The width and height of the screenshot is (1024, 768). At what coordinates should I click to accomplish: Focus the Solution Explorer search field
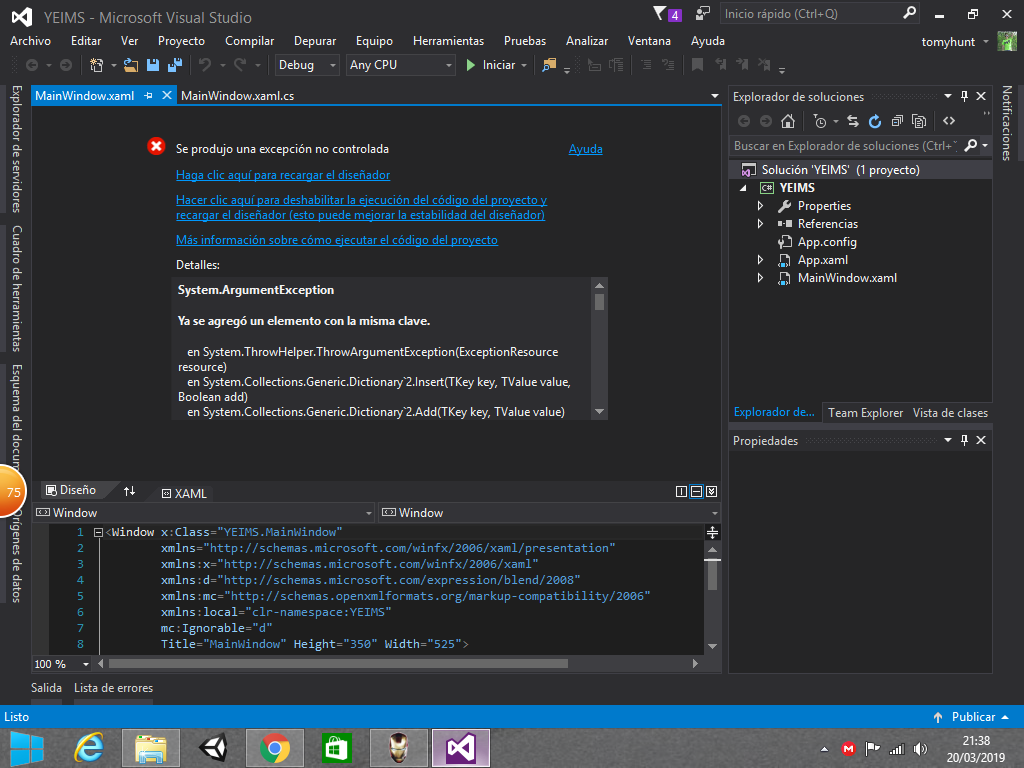pyautogui.click(x=845, y=146)
